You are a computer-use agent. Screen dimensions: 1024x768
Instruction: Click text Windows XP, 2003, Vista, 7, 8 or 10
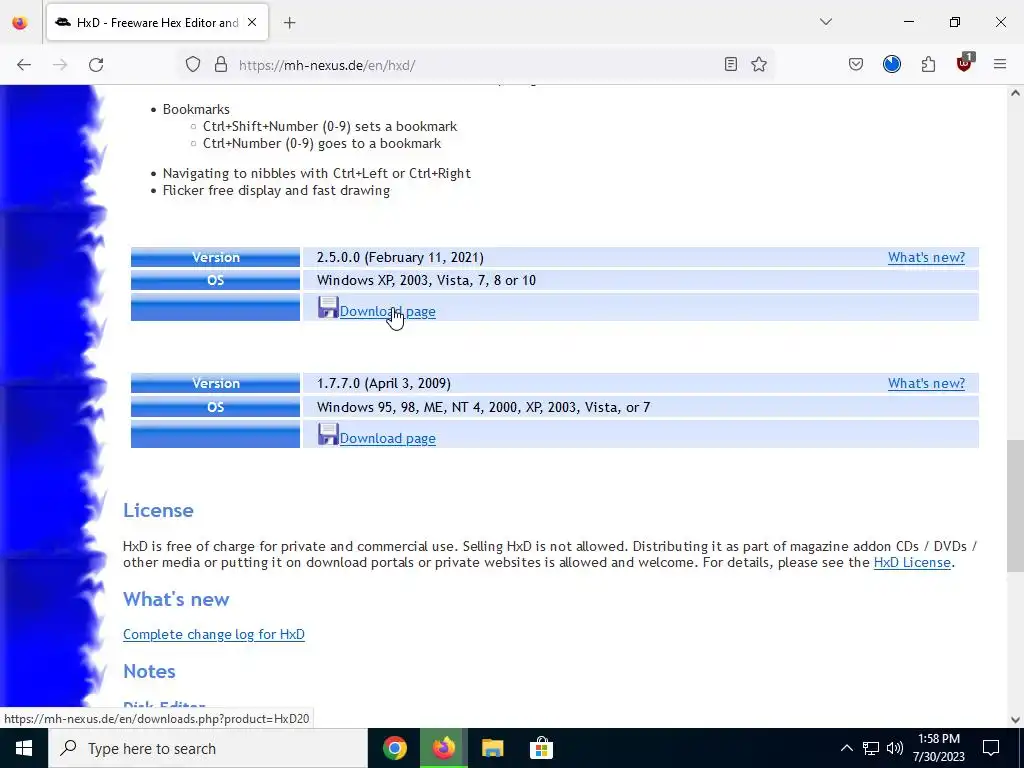[x=426, y=280]
